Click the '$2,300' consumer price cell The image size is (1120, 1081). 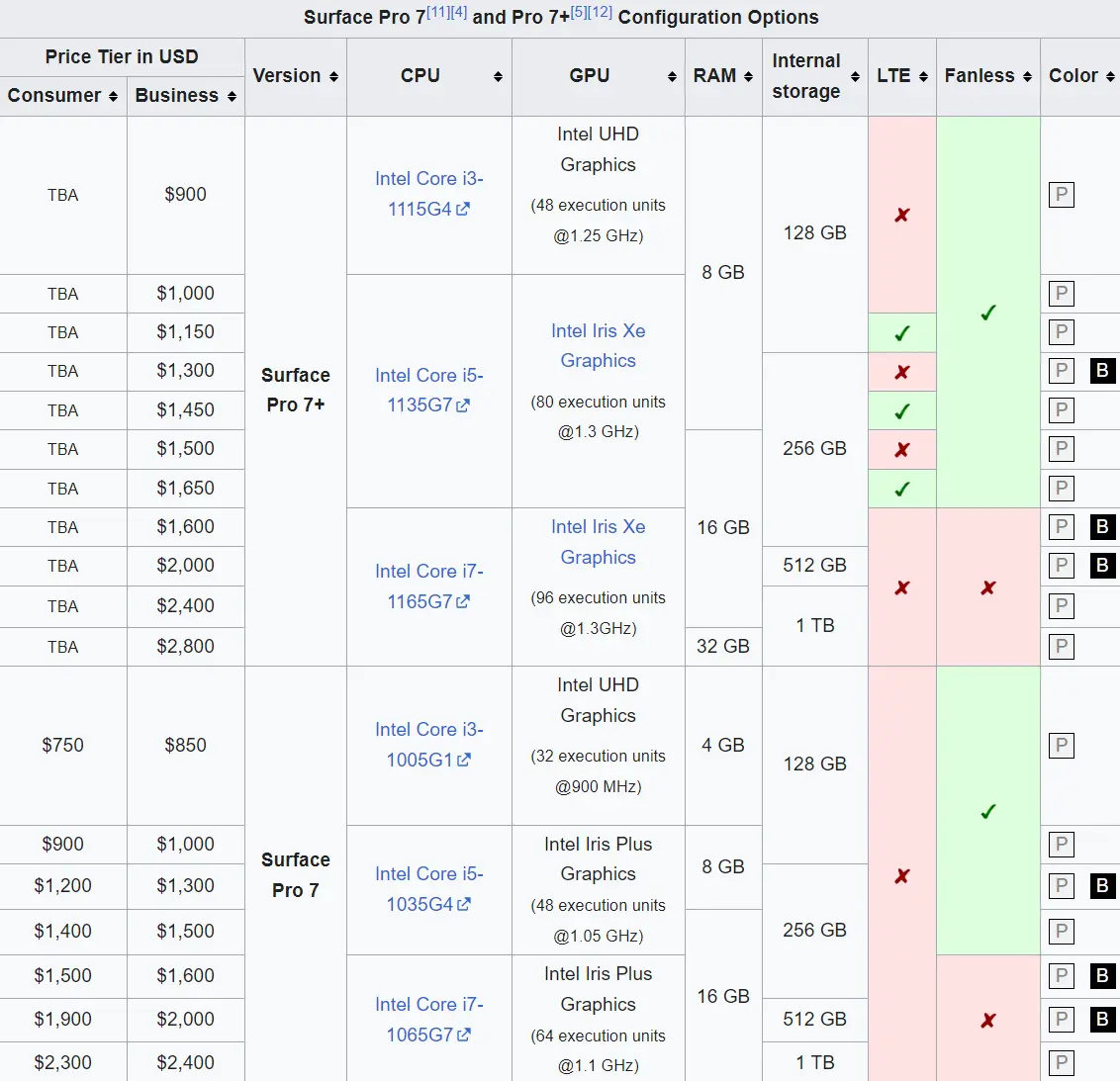[63, 1062]
